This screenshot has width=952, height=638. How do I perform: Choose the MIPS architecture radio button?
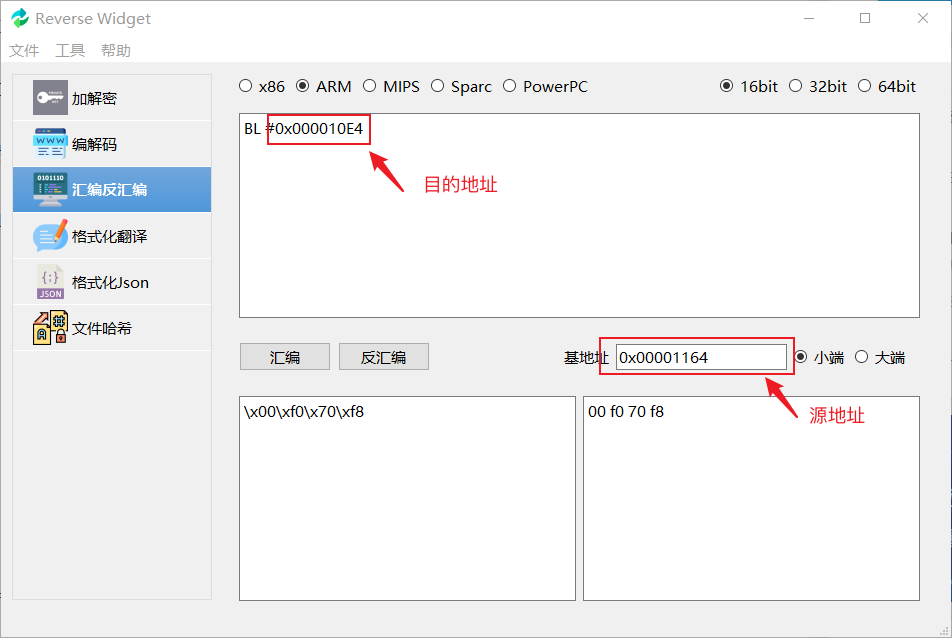[391, 86]
